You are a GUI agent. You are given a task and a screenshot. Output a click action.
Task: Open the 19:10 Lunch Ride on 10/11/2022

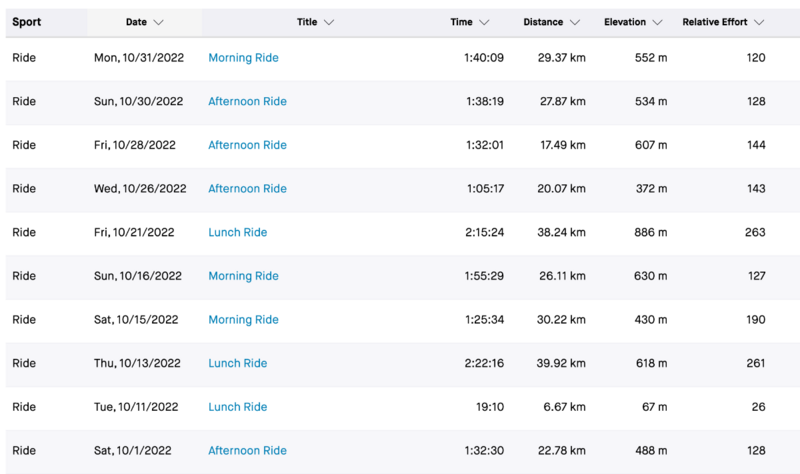[x=237, y=407]
